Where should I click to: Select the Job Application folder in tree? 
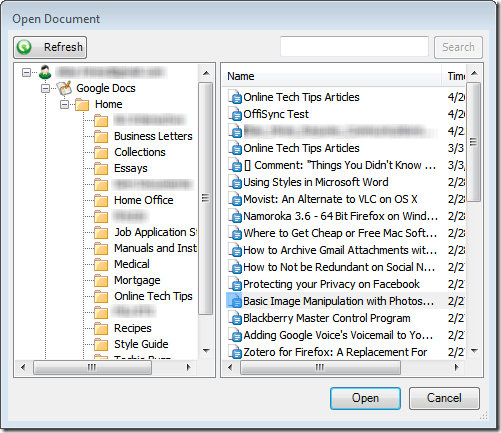[x=155, y=232]
